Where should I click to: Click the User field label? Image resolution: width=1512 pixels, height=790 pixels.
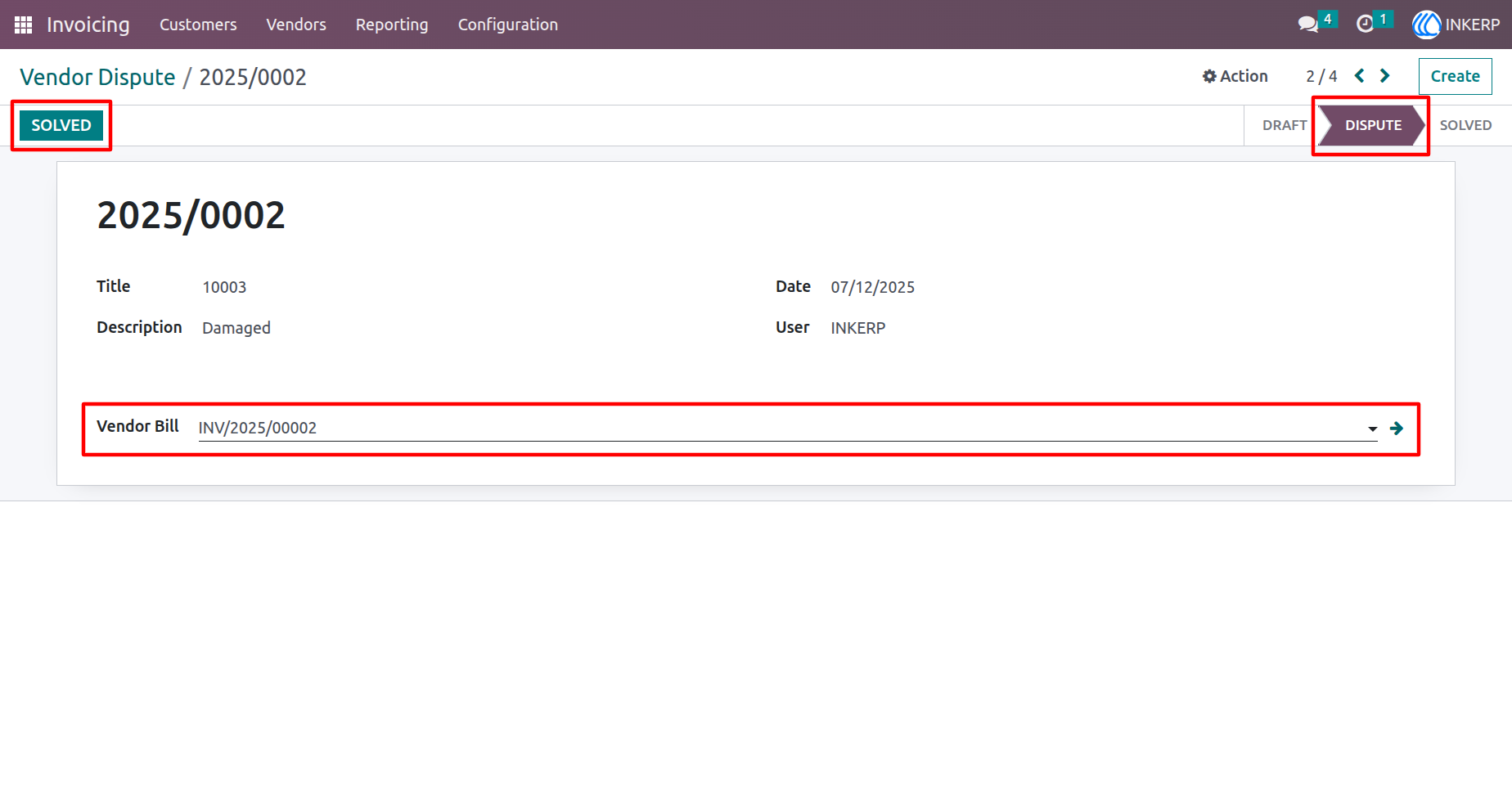point(792,327)
